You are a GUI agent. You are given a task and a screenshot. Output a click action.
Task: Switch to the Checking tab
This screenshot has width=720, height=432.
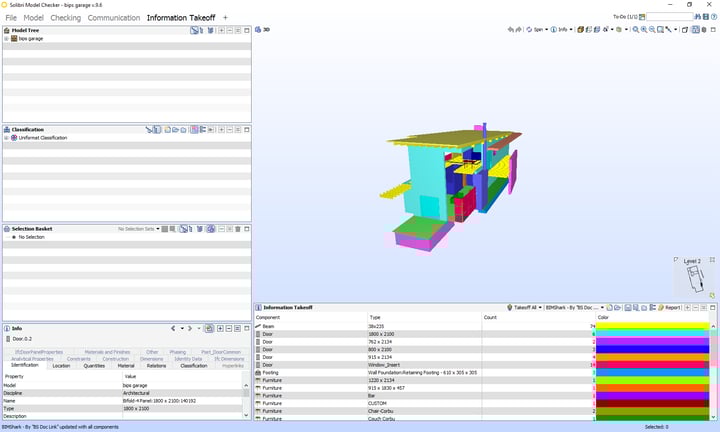pos(66,18)
